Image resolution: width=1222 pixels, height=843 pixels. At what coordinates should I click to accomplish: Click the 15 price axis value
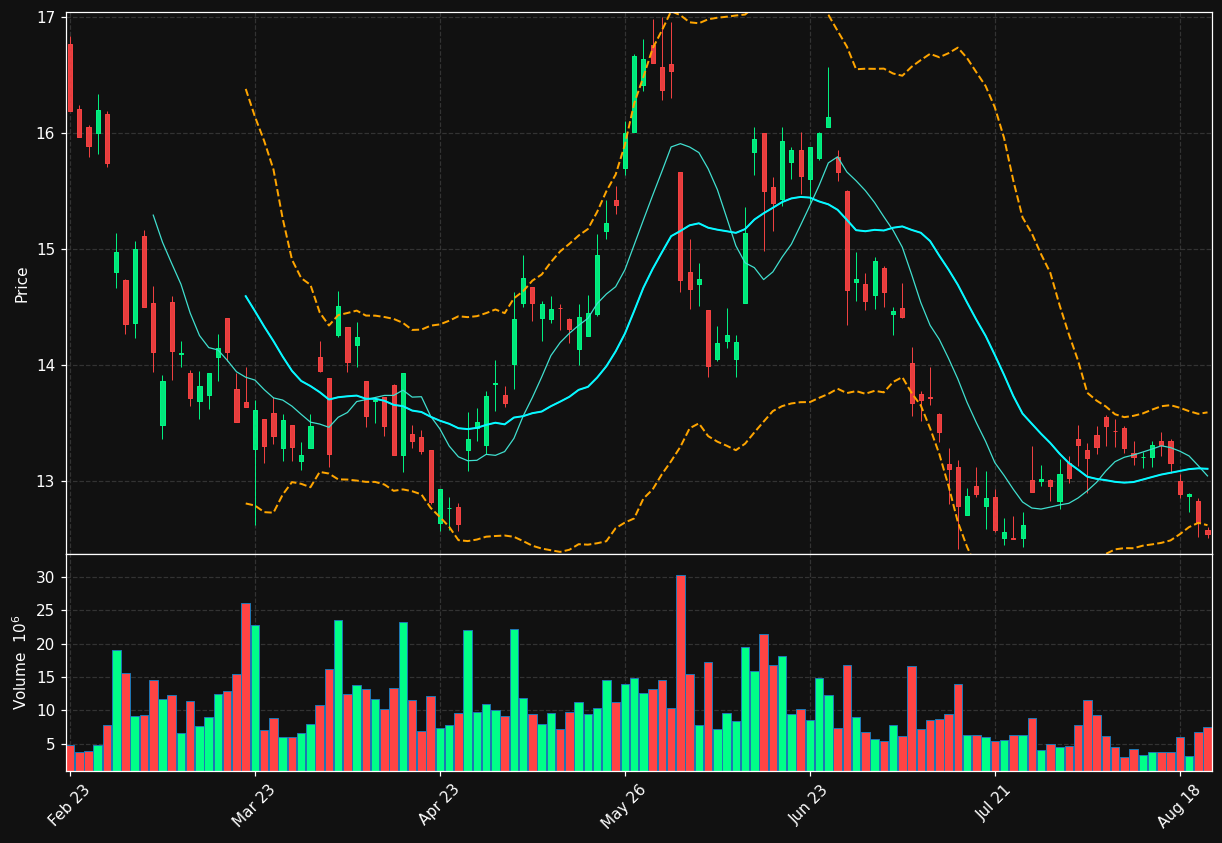pyautogui.click(x=46, y=249)
